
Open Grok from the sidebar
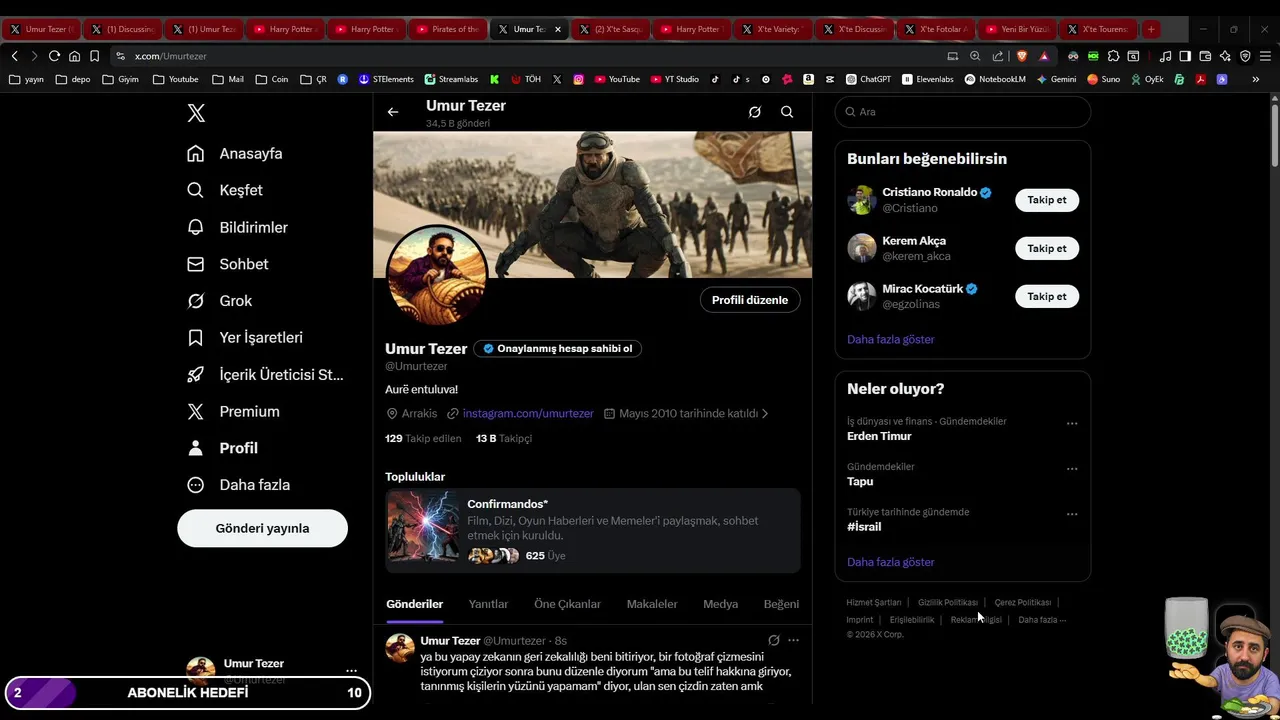(220, 301)
